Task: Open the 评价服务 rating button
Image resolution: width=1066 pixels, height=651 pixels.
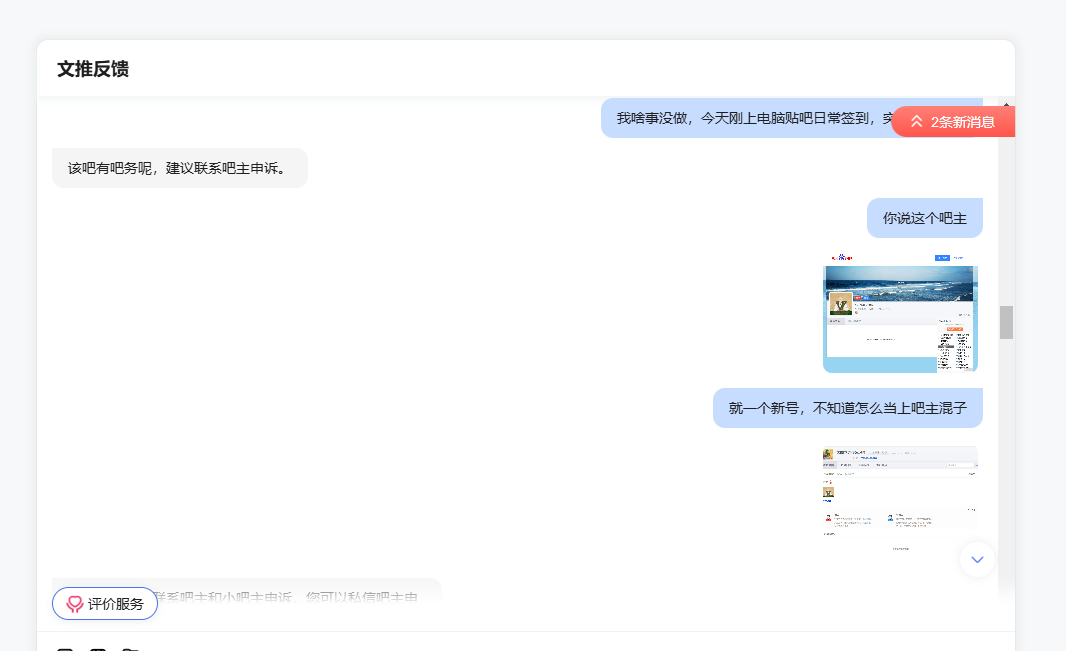Action: [x=105, y=603]
